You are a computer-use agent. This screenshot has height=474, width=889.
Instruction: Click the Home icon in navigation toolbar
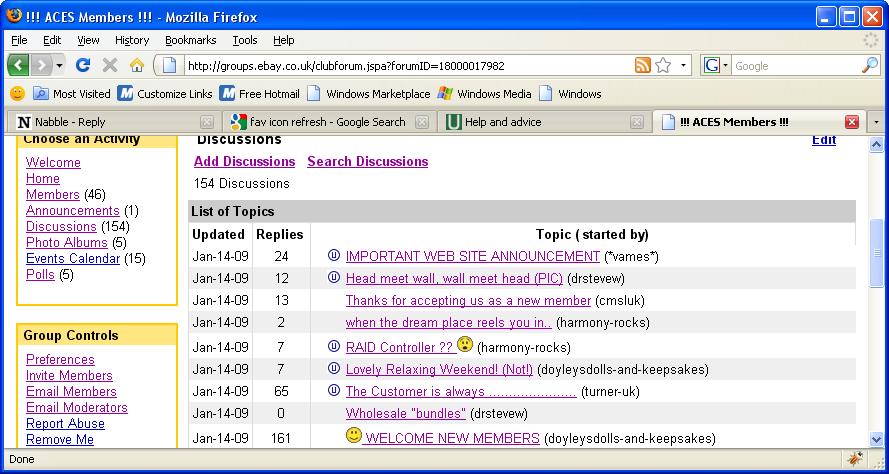137,65
